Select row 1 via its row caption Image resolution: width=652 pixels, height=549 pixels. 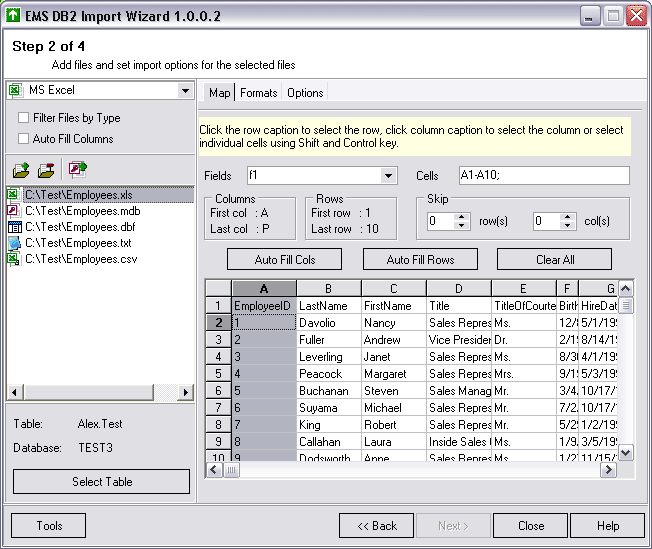click(x=218, y=306)
